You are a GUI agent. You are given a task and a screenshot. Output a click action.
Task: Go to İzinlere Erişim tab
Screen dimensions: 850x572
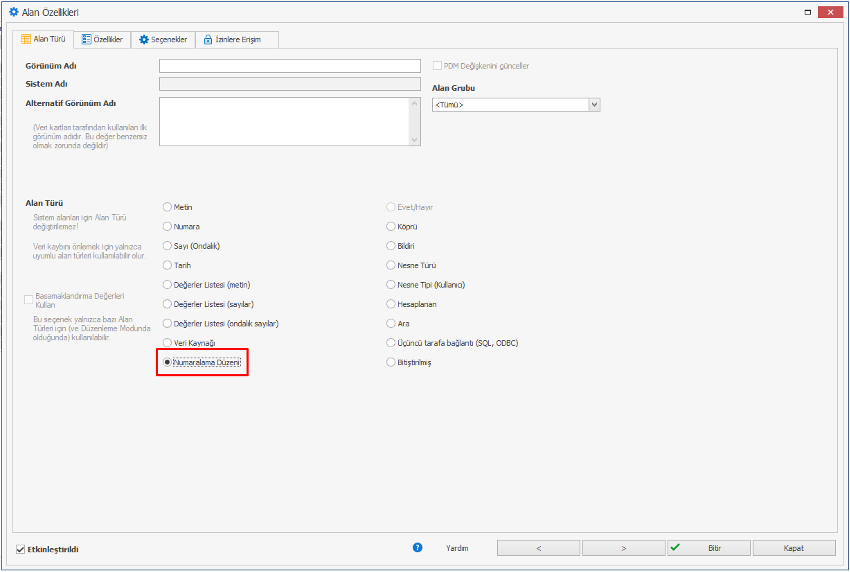(237, 40)
